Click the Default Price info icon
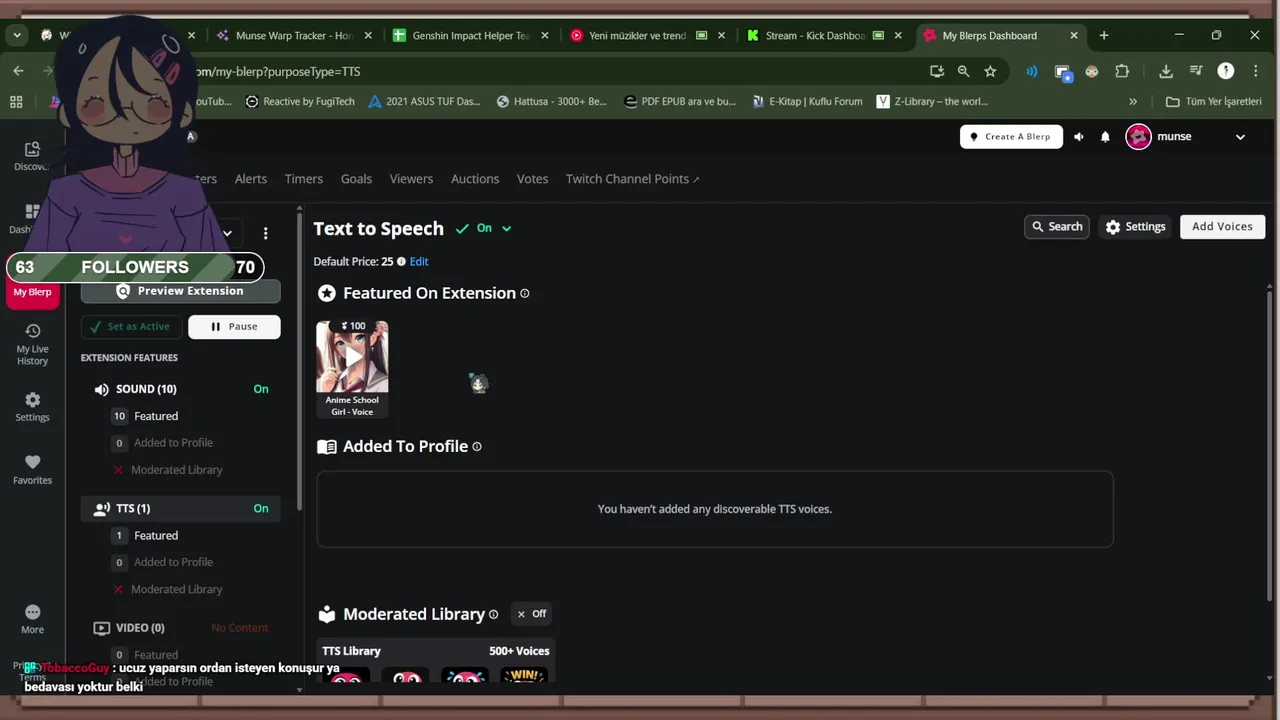 click(x=401, y=262)
